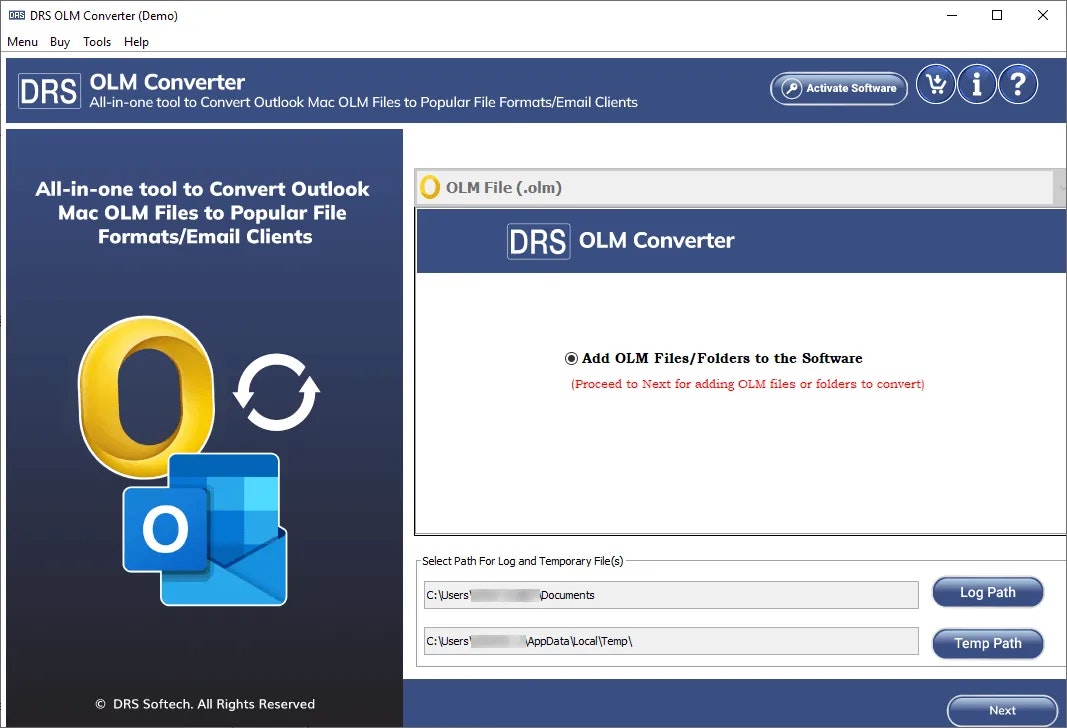Click the log path Documents field
The image size is (1067, 728).
click(x=671, y=595)
